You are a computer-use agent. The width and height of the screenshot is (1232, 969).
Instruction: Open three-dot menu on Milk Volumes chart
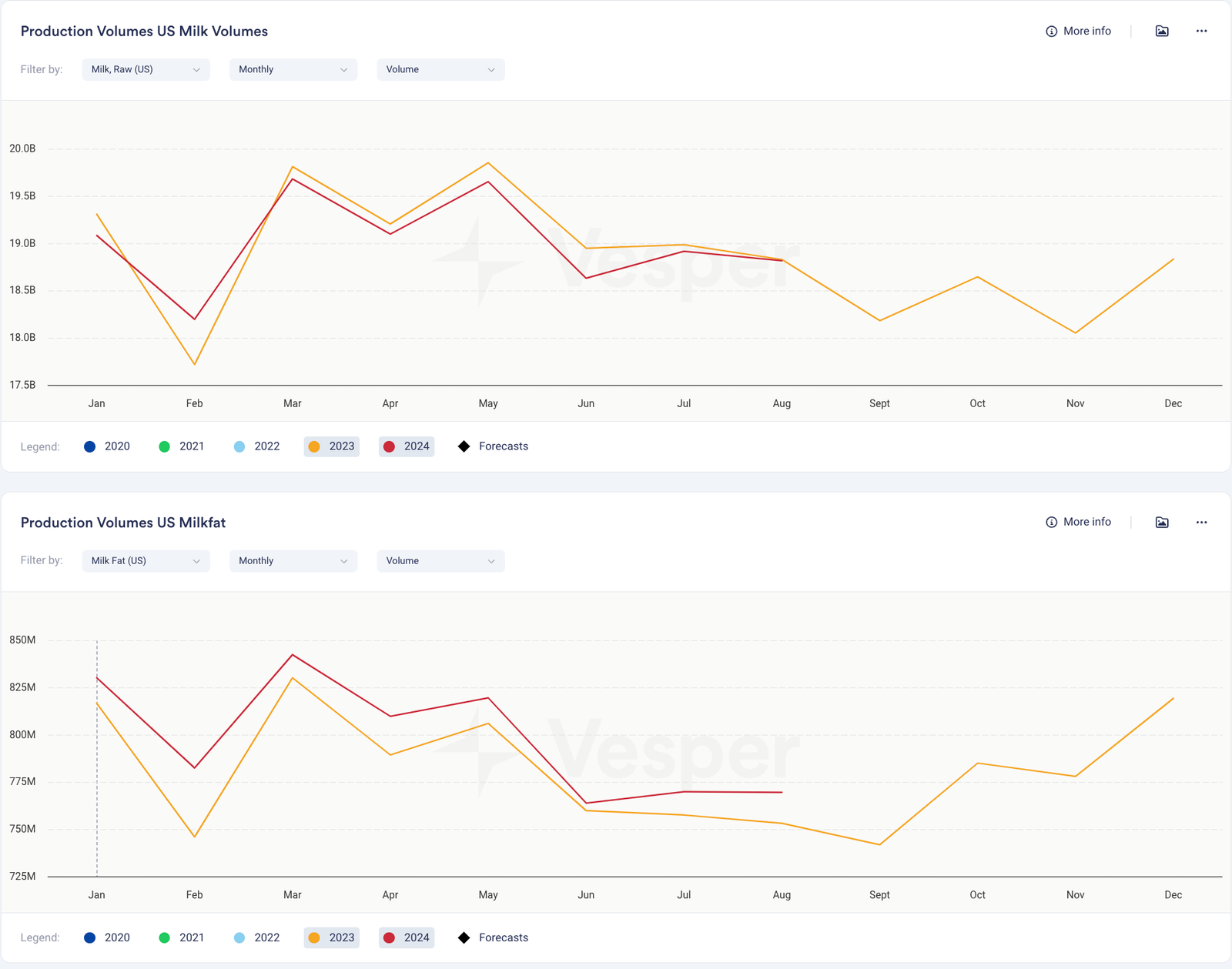(x=1201, y=32)
